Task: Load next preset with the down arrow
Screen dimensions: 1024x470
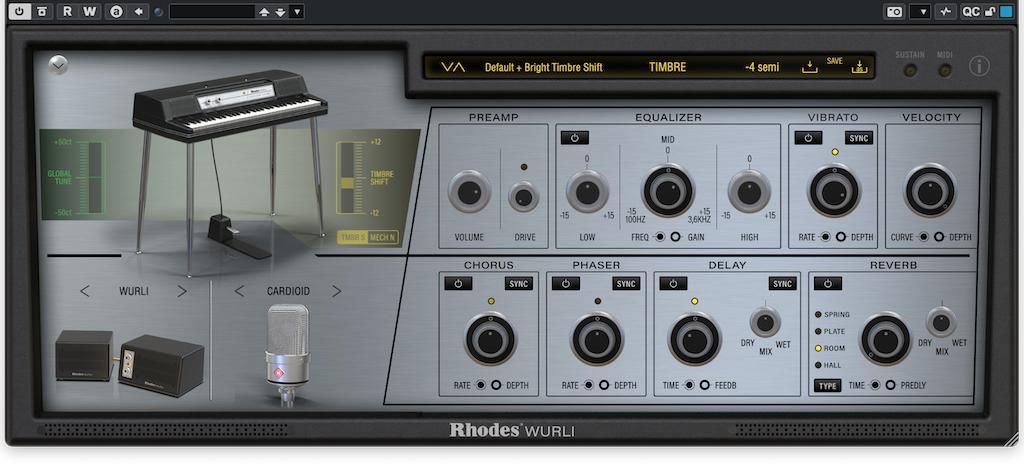Action: pyautogui.click(x=280, y=12)
